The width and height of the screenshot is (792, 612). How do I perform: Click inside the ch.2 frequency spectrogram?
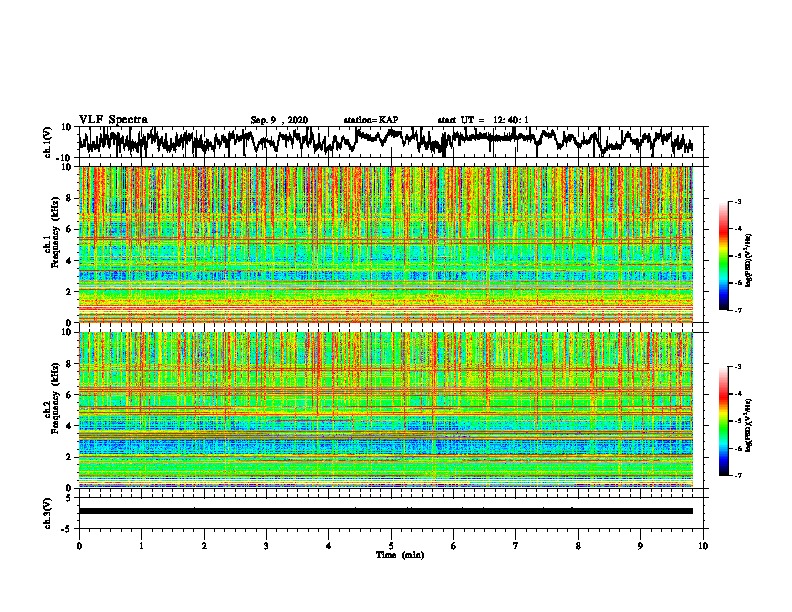[386, 410]
